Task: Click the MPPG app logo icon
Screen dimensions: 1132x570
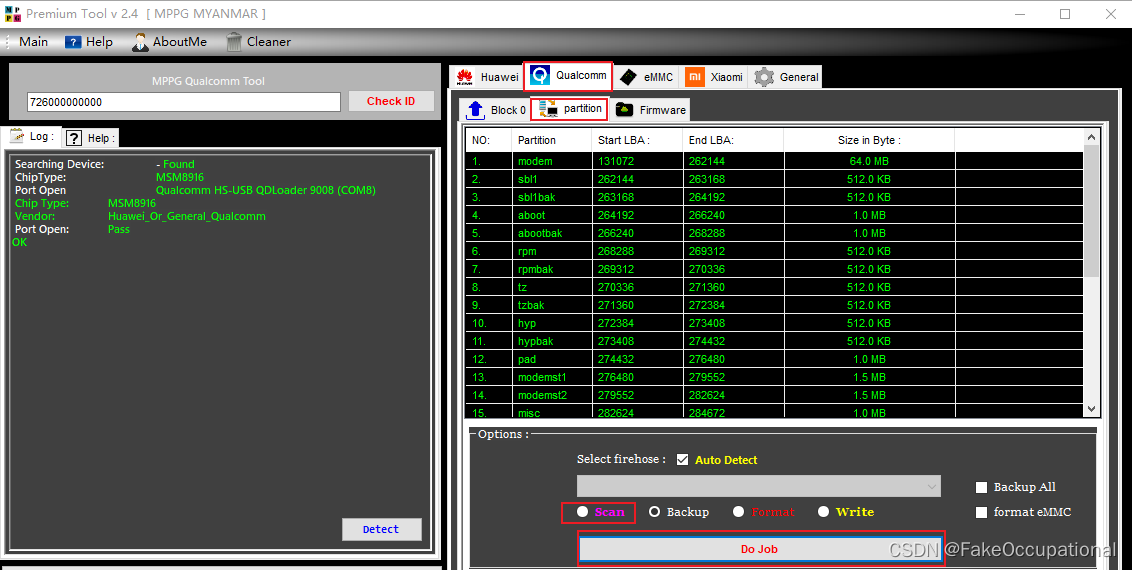Action: point(12,14)
